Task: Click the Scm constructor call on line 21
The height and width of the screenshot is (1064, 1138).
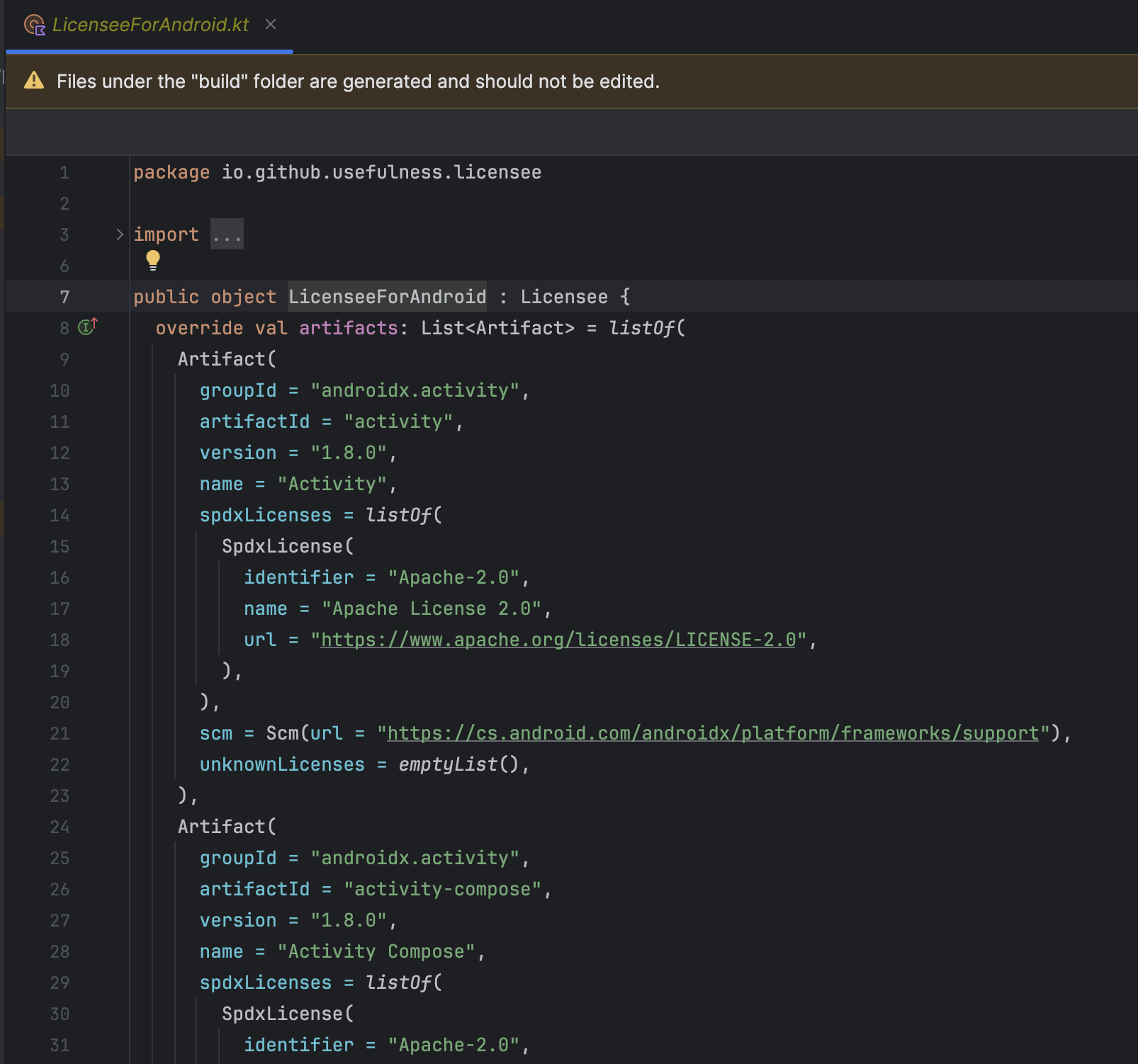Action: pyautogui.click(x=282, y=733)
